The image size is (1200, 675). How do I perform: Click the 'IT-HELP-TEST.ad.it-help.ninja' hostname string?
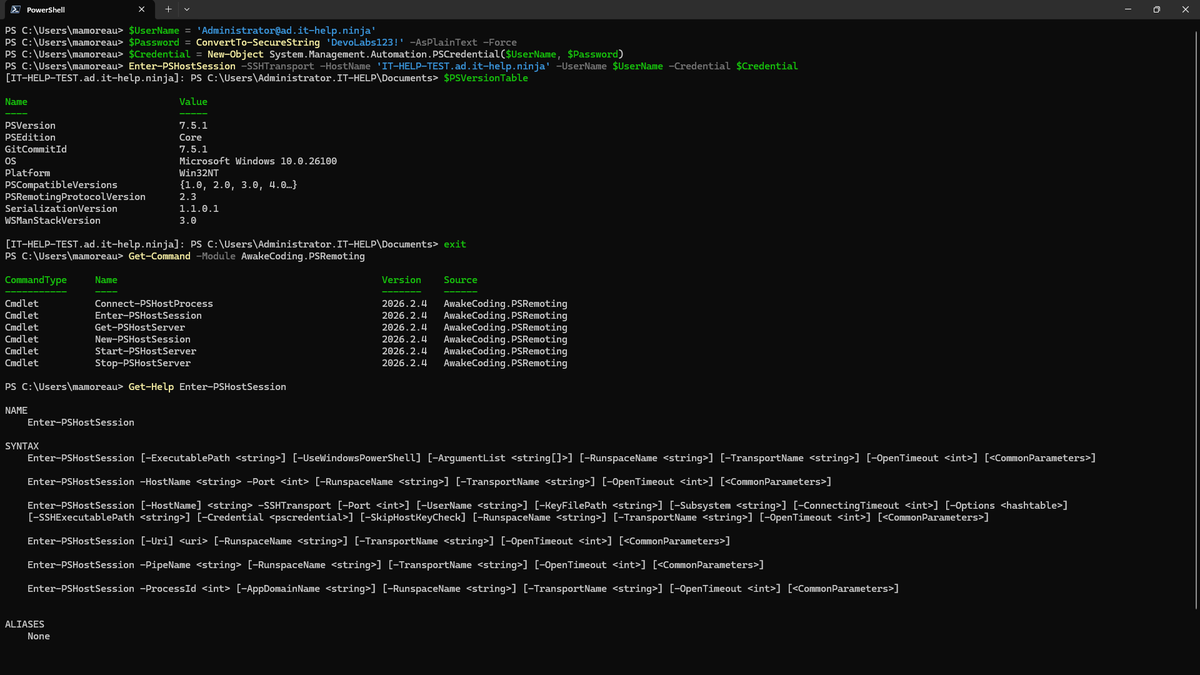[x=465, y=66]
